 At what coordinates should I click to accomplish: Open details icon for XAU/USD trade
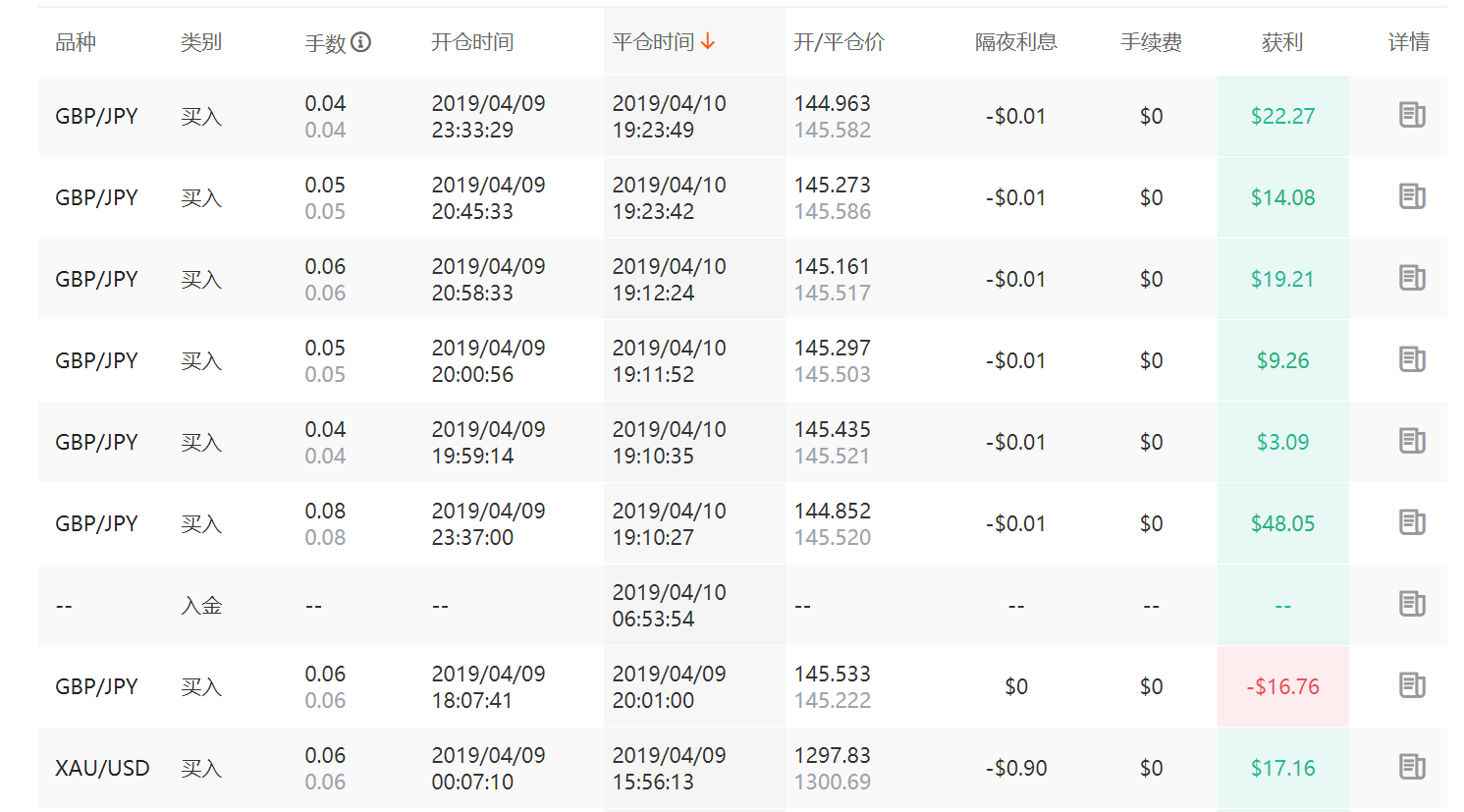(1411, 768)
